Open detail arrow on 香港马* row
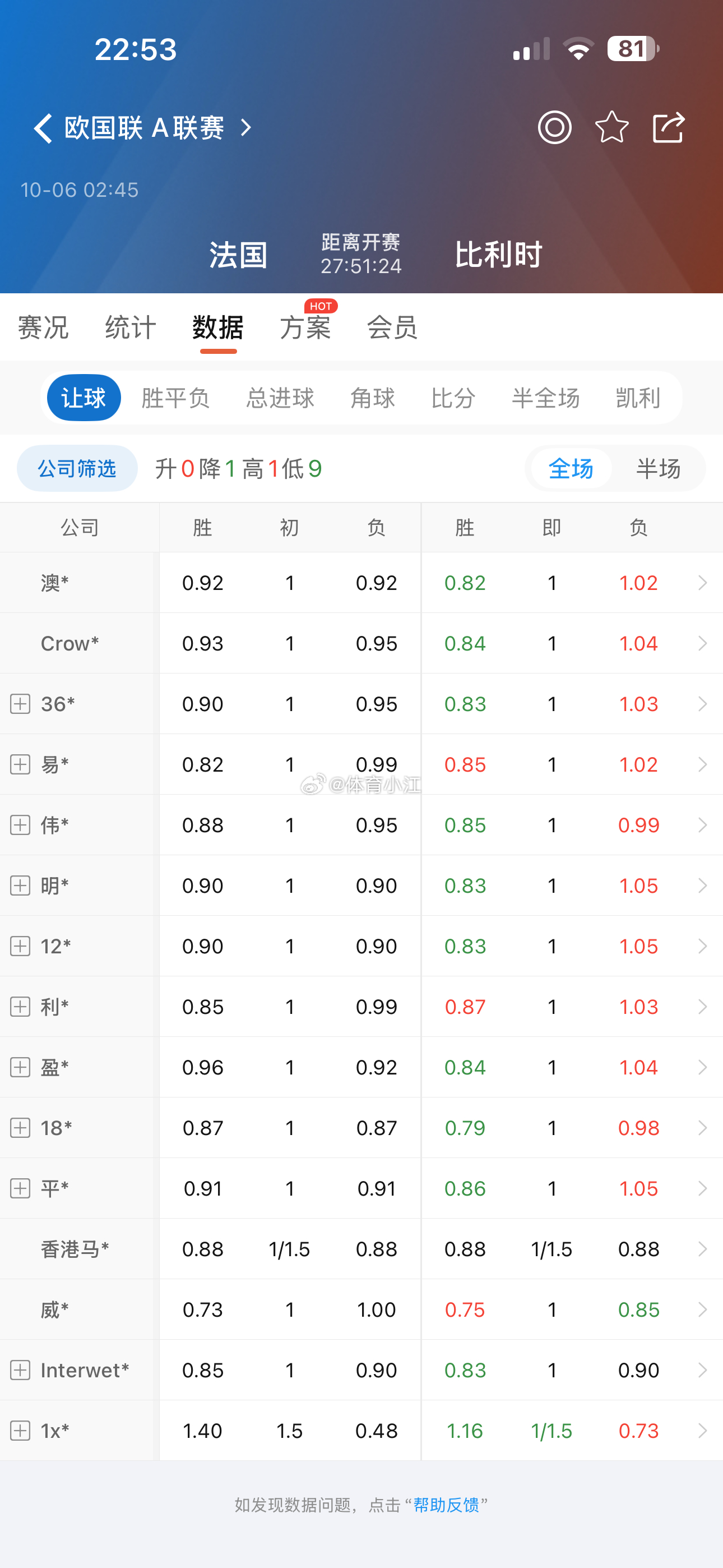This screenshot has height=1568, width=723. pos(702,1249)
